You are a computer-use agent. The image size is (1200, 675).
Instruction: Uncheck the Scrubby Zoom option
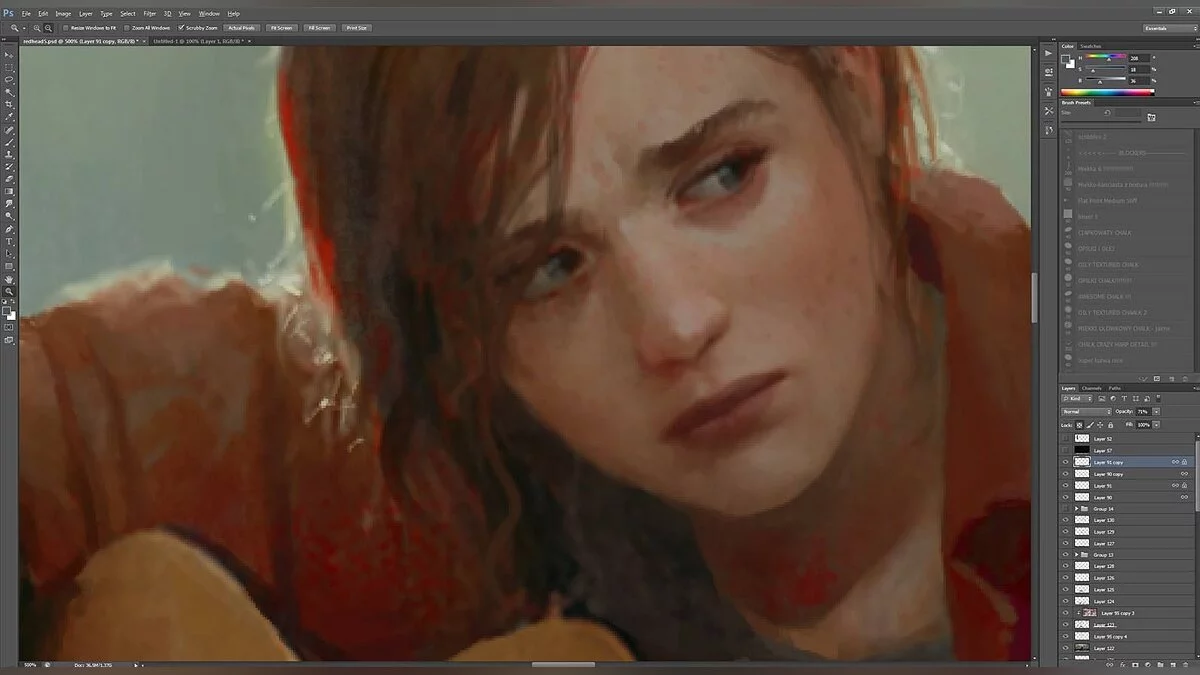tap(180, 28)
